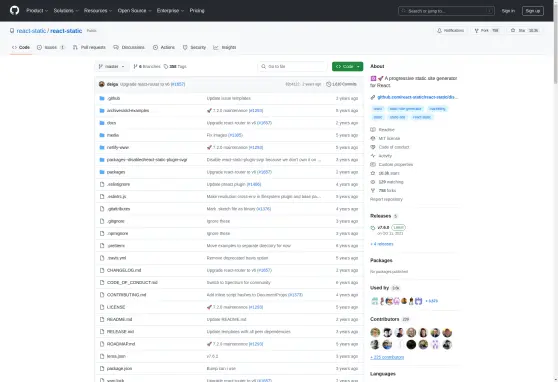Click the clock icon next to Commits
The image size is (558, 382).
pos(328,84)
